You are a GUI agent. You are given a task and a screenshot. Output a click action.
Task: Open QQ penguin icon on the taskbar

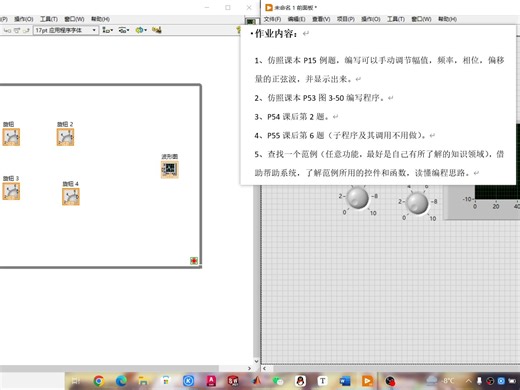300,381
